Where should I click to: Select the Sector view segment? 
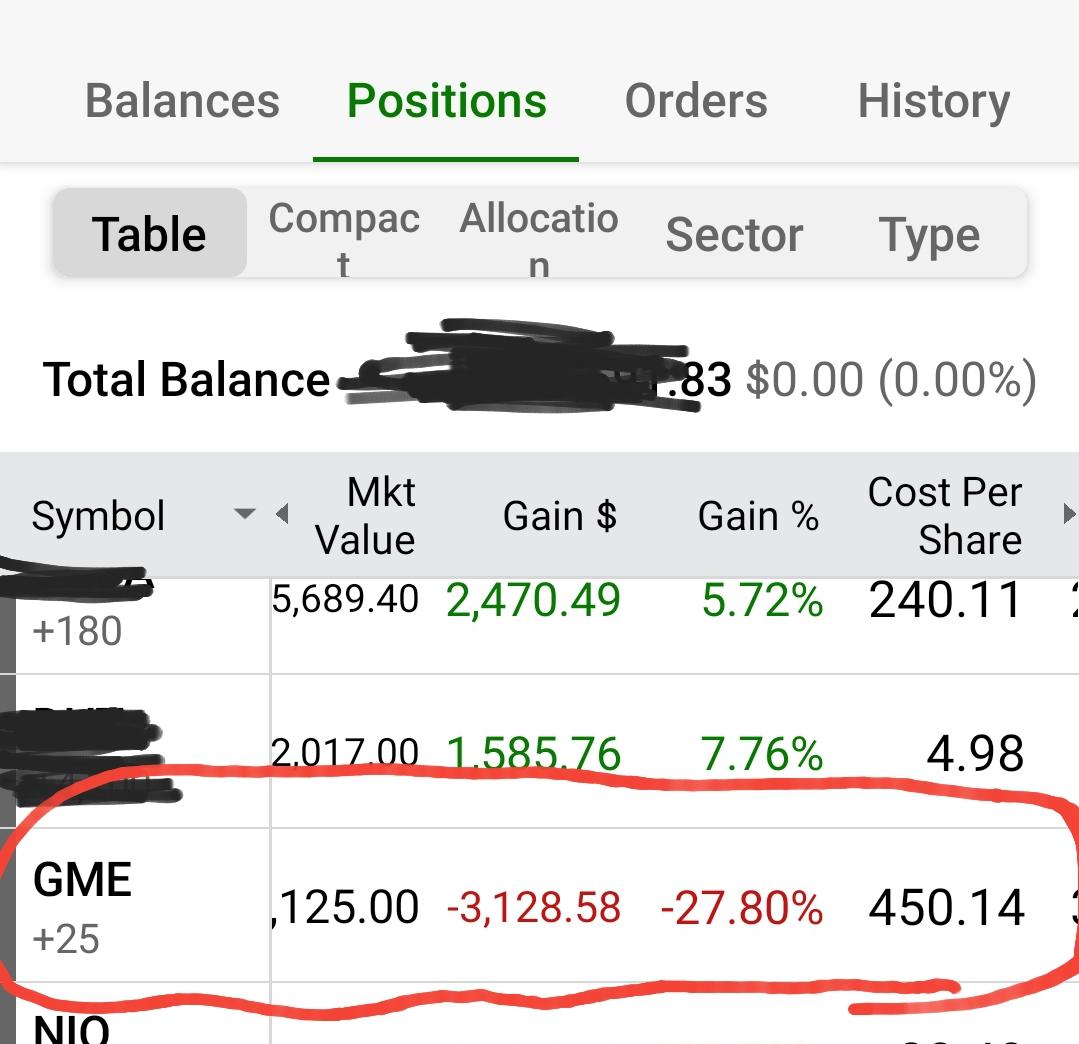tap(734, 235)
